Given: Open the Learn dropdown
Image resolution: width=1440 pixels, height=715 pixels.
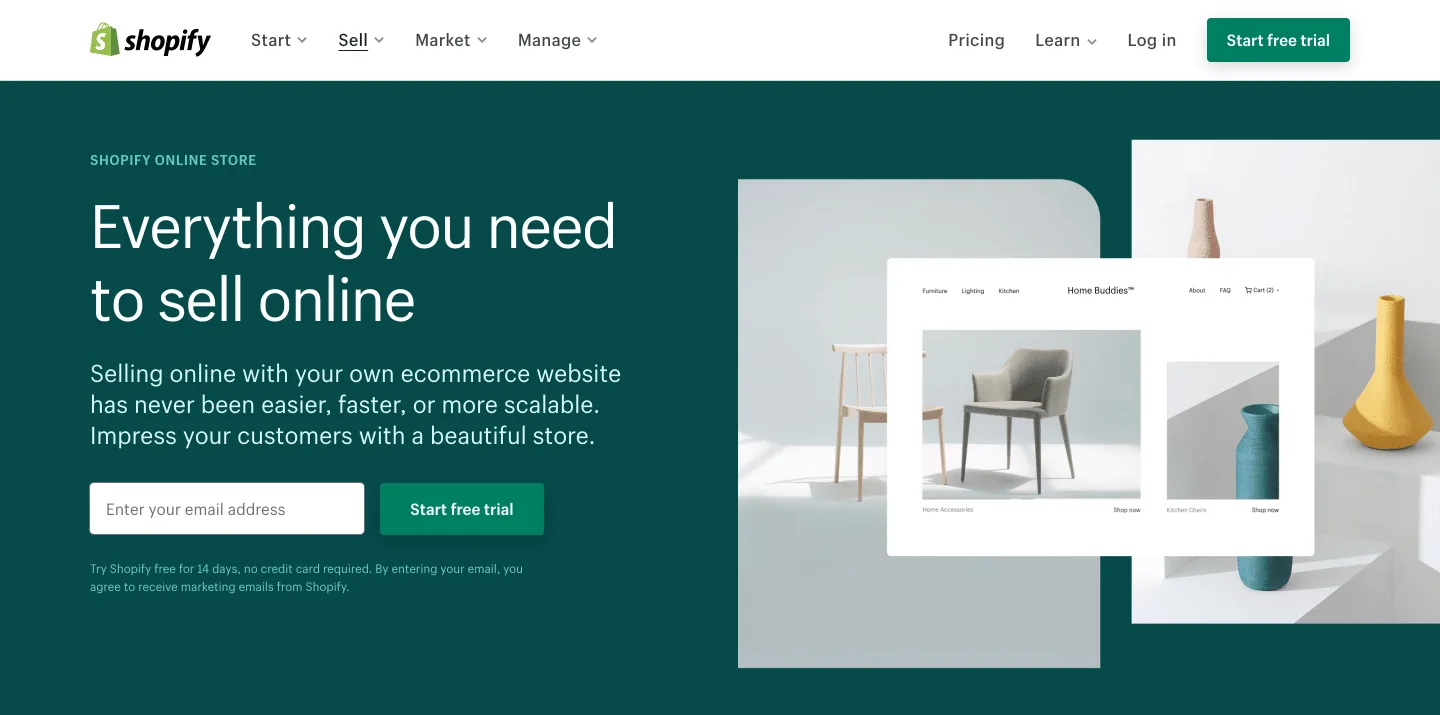Looking at the screenshot, I should click(1066, 40).
